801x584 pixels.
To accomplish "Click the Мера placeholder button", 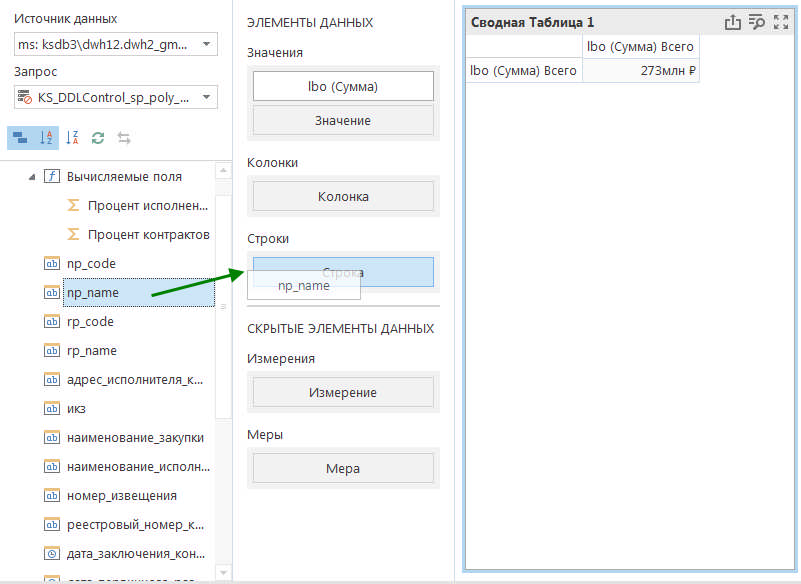I will [x=343, y=468].
